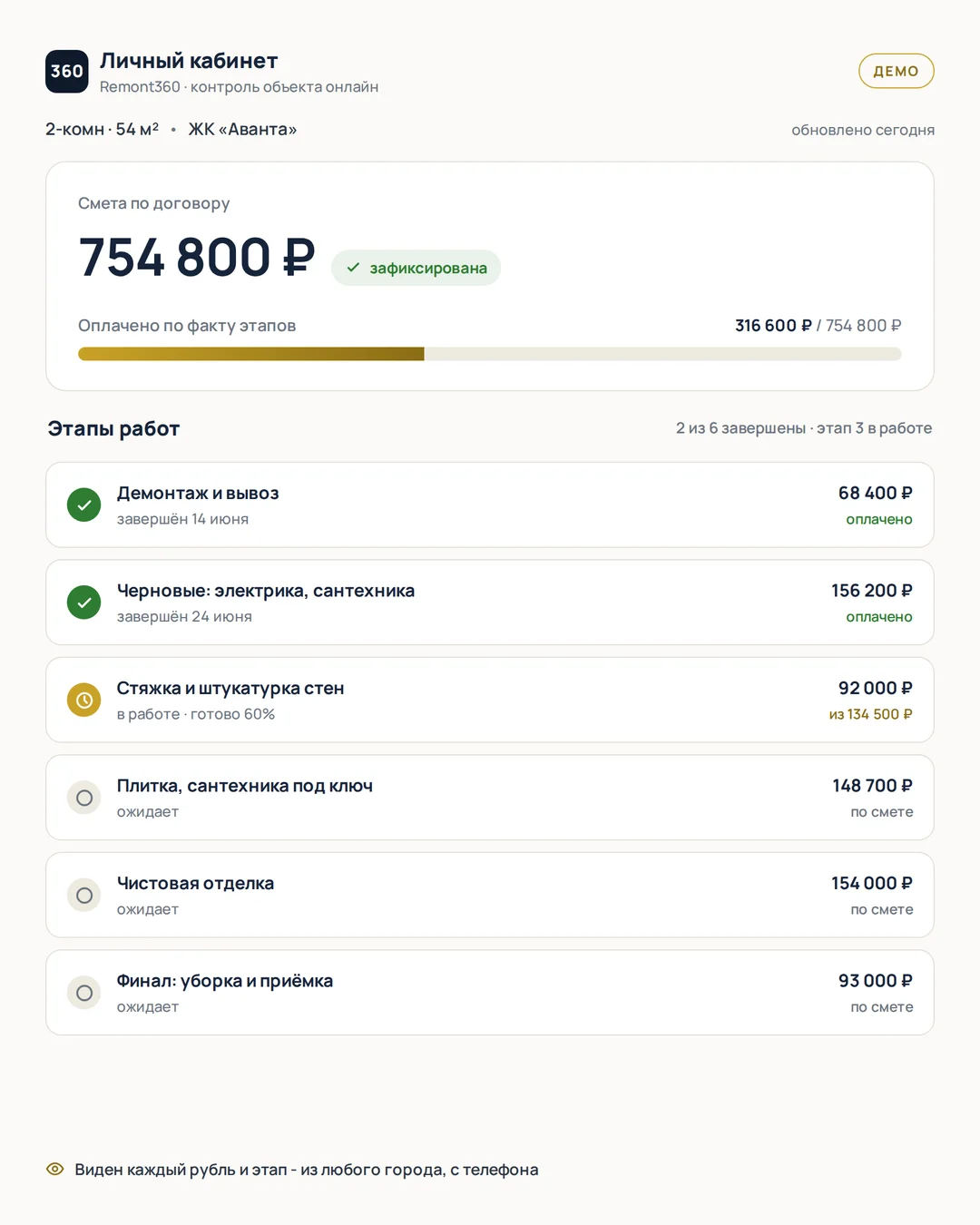Screen dimensions: 980x1225
Task: Click по смете under 93 000 ₽
Action: pyautogui.click(x=882, y=1007)
